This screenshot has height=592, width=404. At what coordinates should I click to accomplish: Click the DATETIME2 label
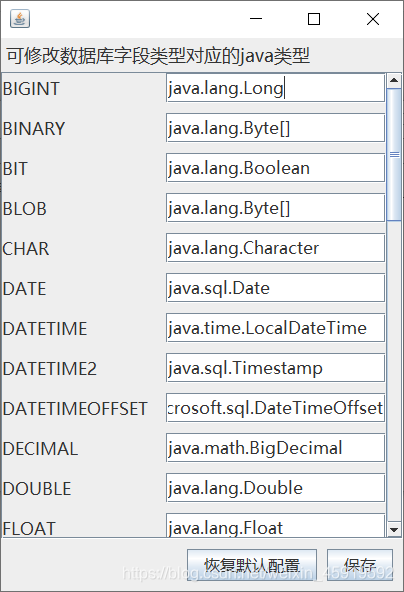click(49, 369)
